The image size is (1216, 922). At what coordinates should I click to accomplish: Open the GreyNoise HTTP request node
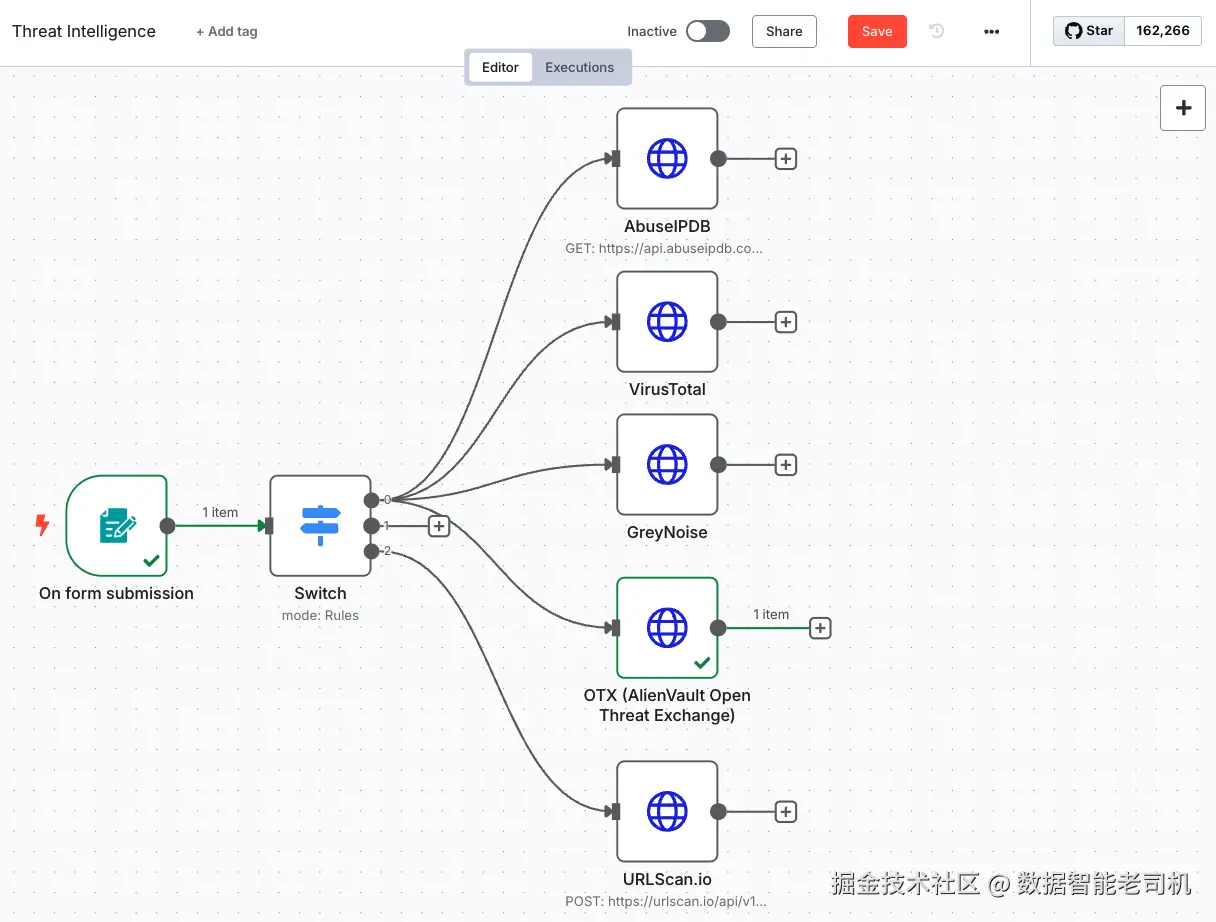[x=667, y=464]
